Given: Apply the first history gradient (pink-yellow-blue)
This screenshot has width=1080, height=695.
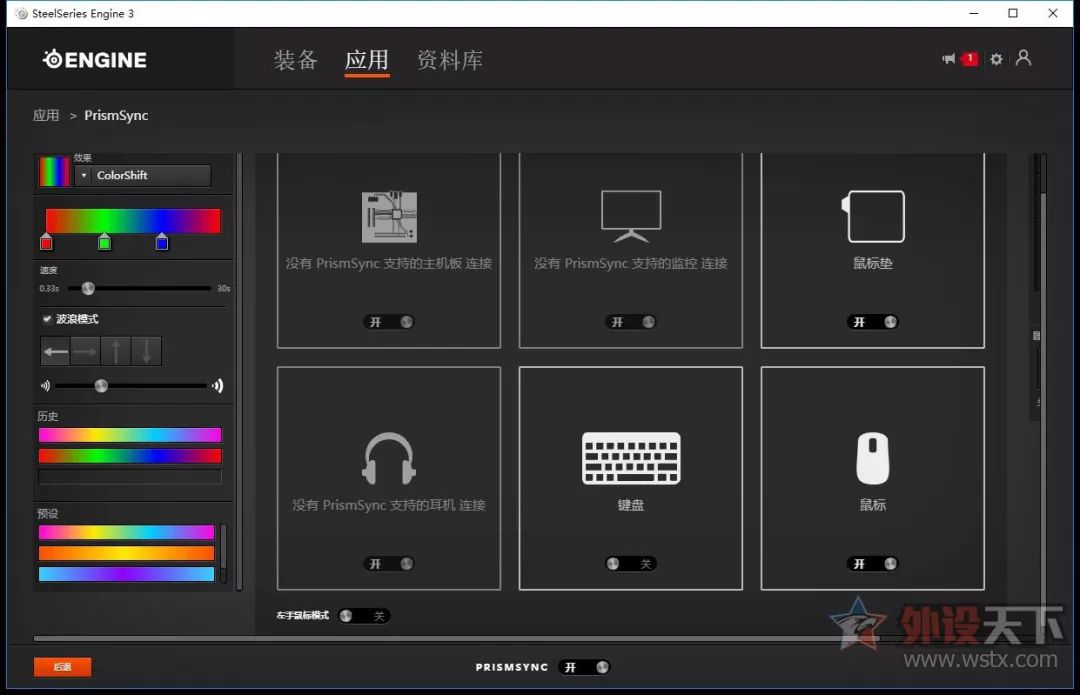Looking at the screenshot, I should pos(130,435).
